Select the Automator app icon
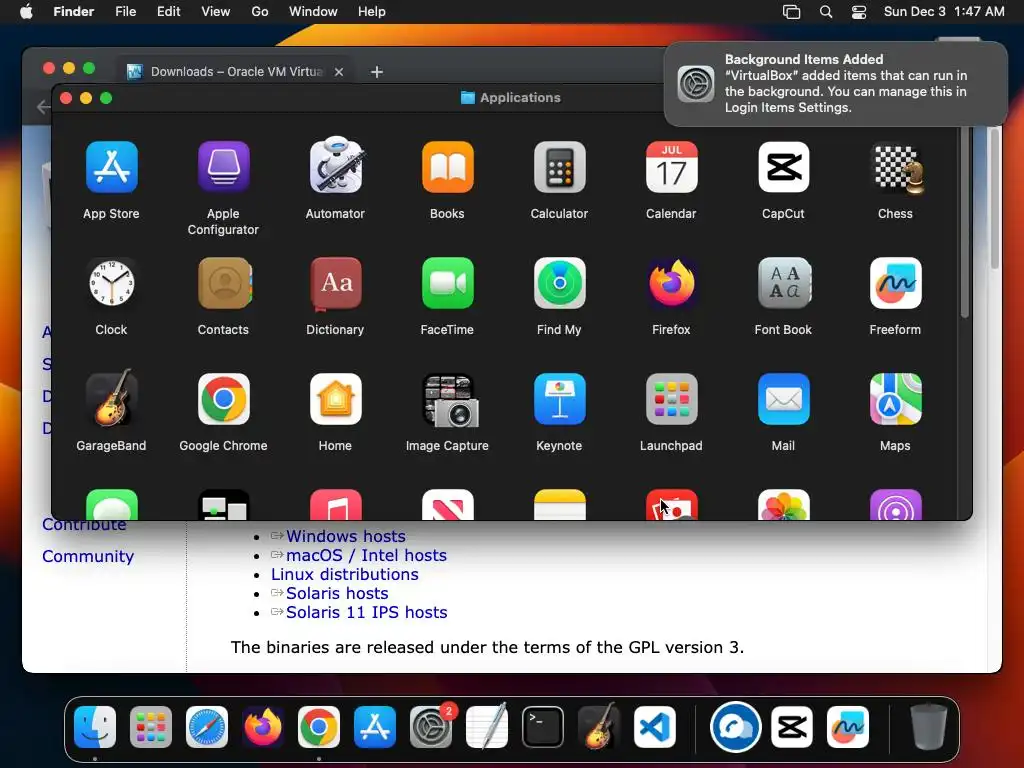Viewport: 1024px width, 768px height. point(336,165)
